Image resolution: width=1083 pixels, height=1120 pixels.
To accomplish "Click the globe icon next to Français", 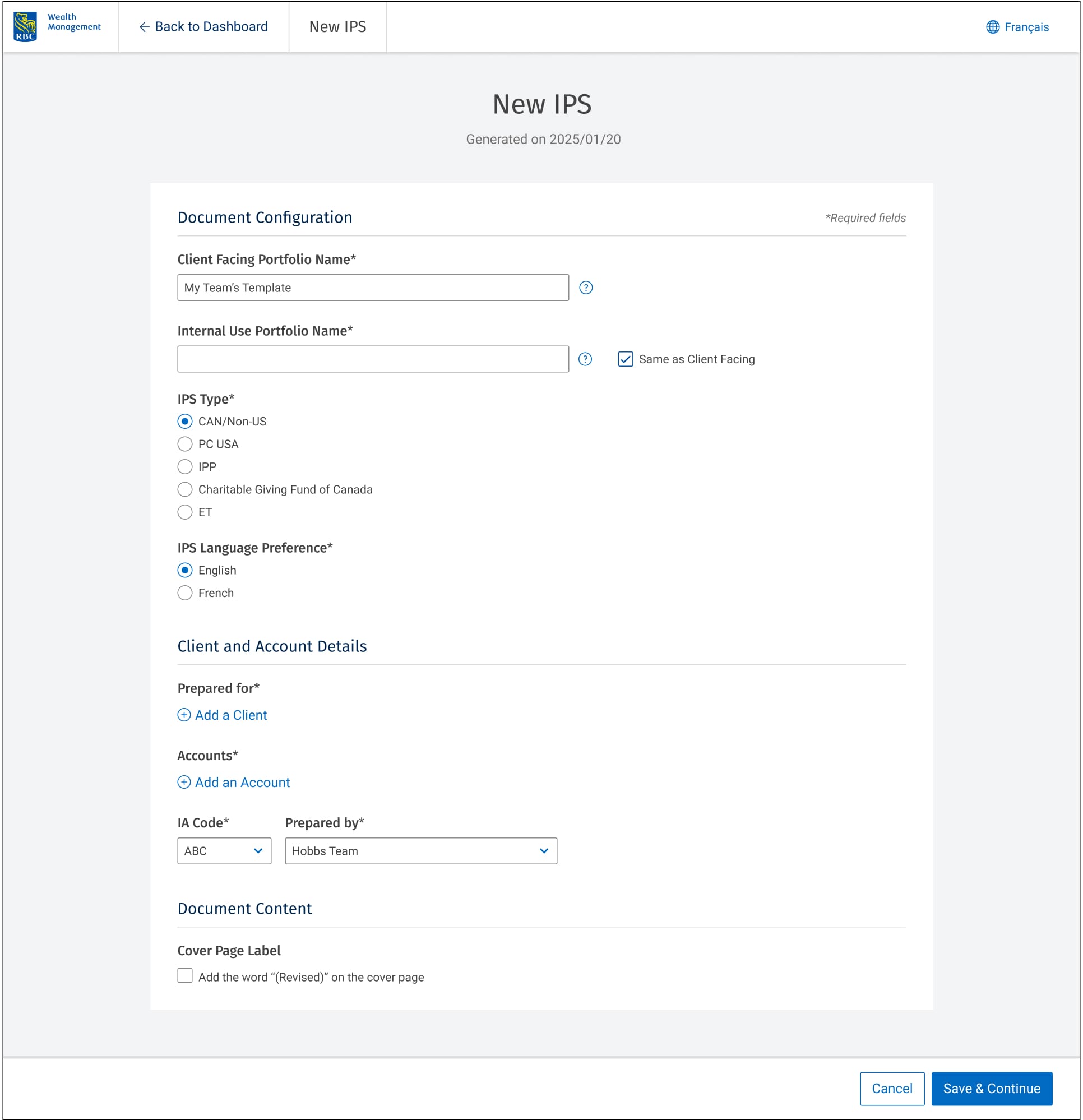I will [x=993, y=27].
